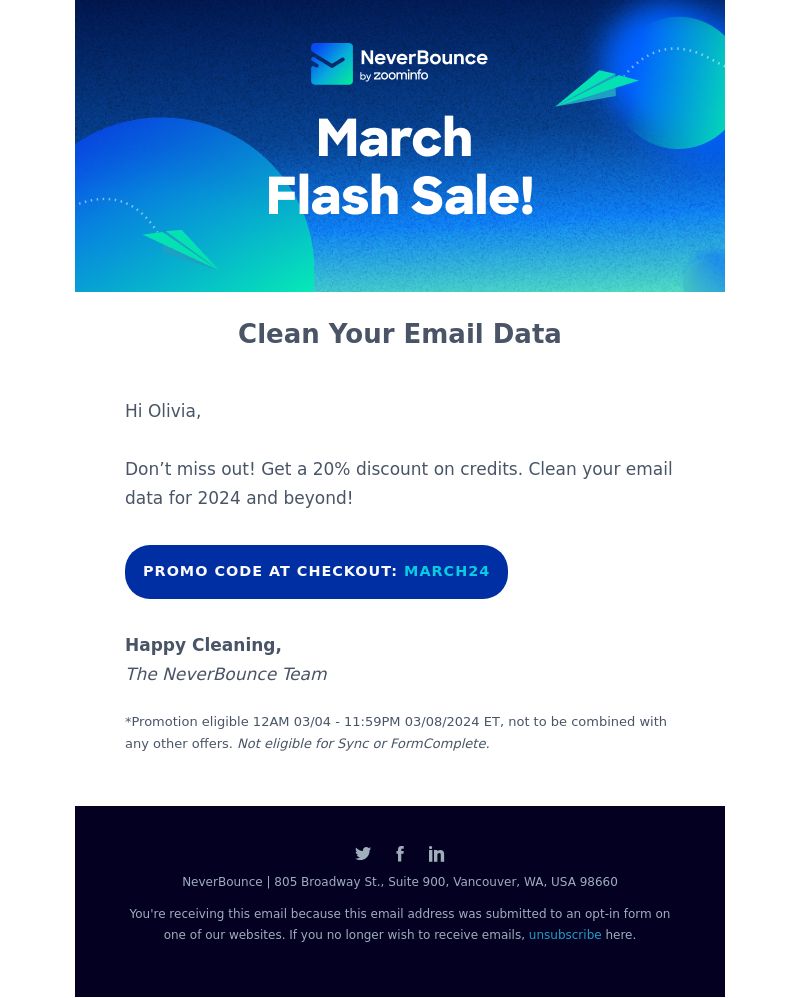Click the 'Promo code at checkout' button
Image resolution: width=800 pixels, height=998 pixels.
316,572
